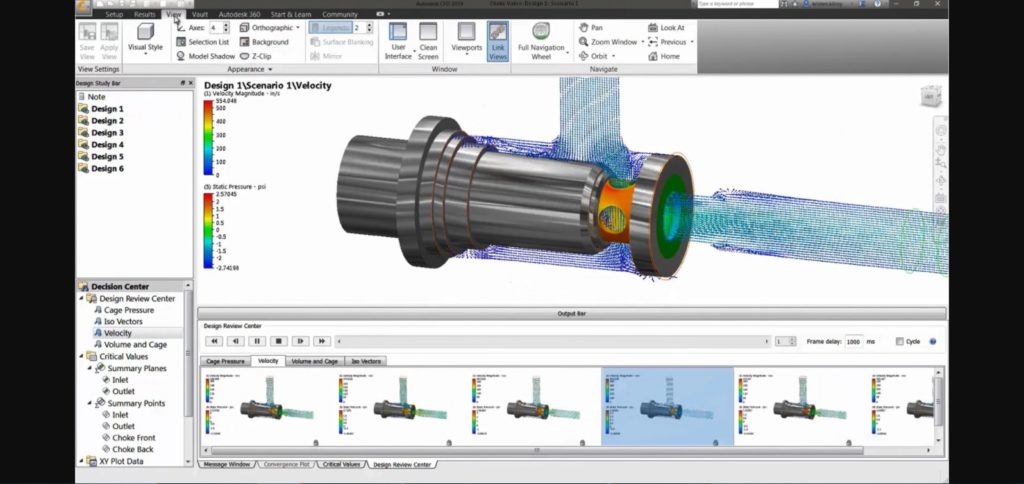Open the Previous view dropdown arrow

tap(692, 42)
